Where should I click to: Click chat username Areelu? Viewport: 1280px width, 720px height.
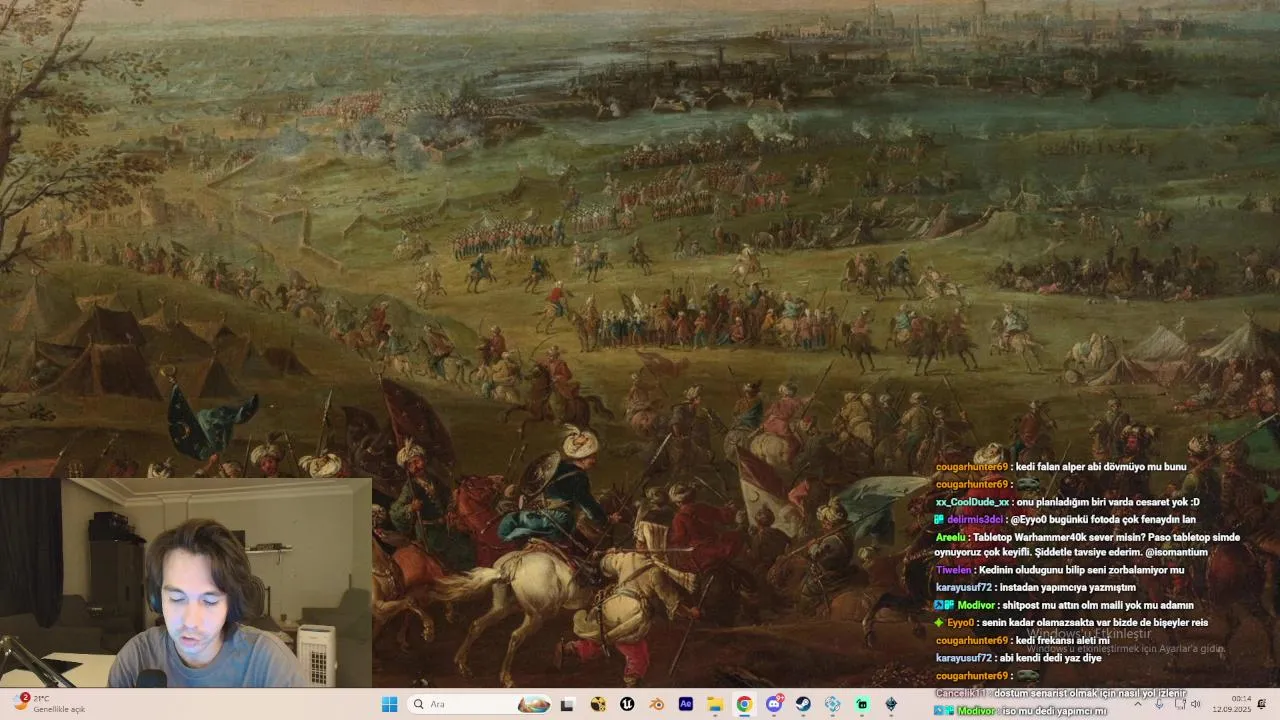click(x=950, y=537)
